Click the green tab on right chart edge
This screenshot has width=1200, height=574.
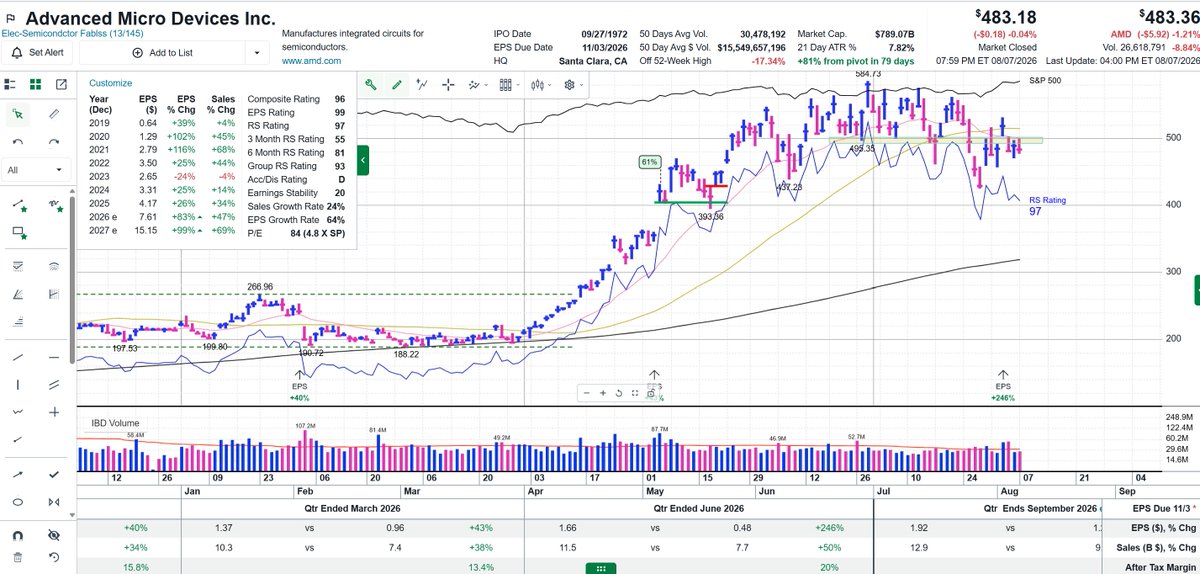tap(1196, 291)
